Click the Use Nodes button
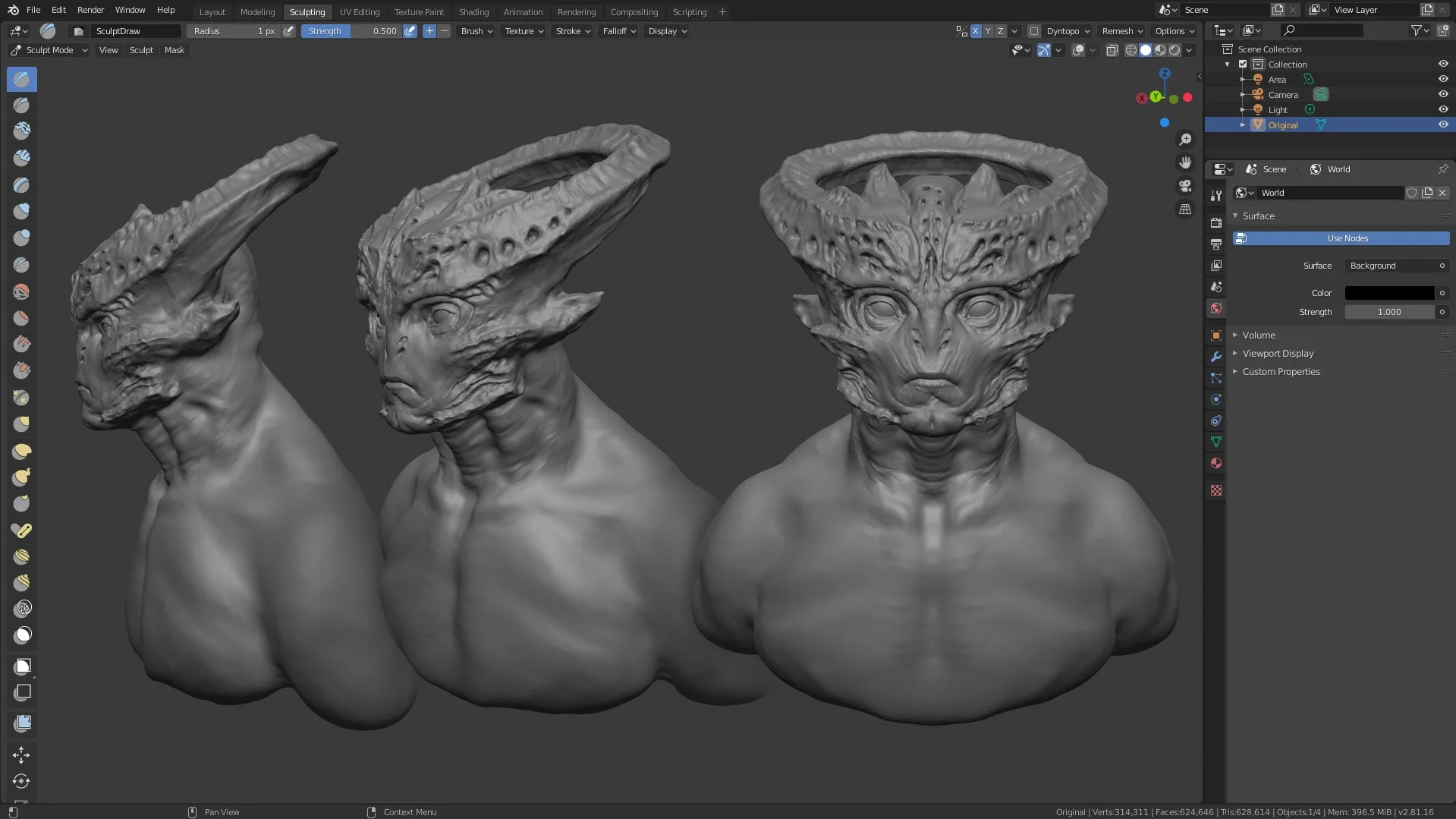 pos(1347,238)
